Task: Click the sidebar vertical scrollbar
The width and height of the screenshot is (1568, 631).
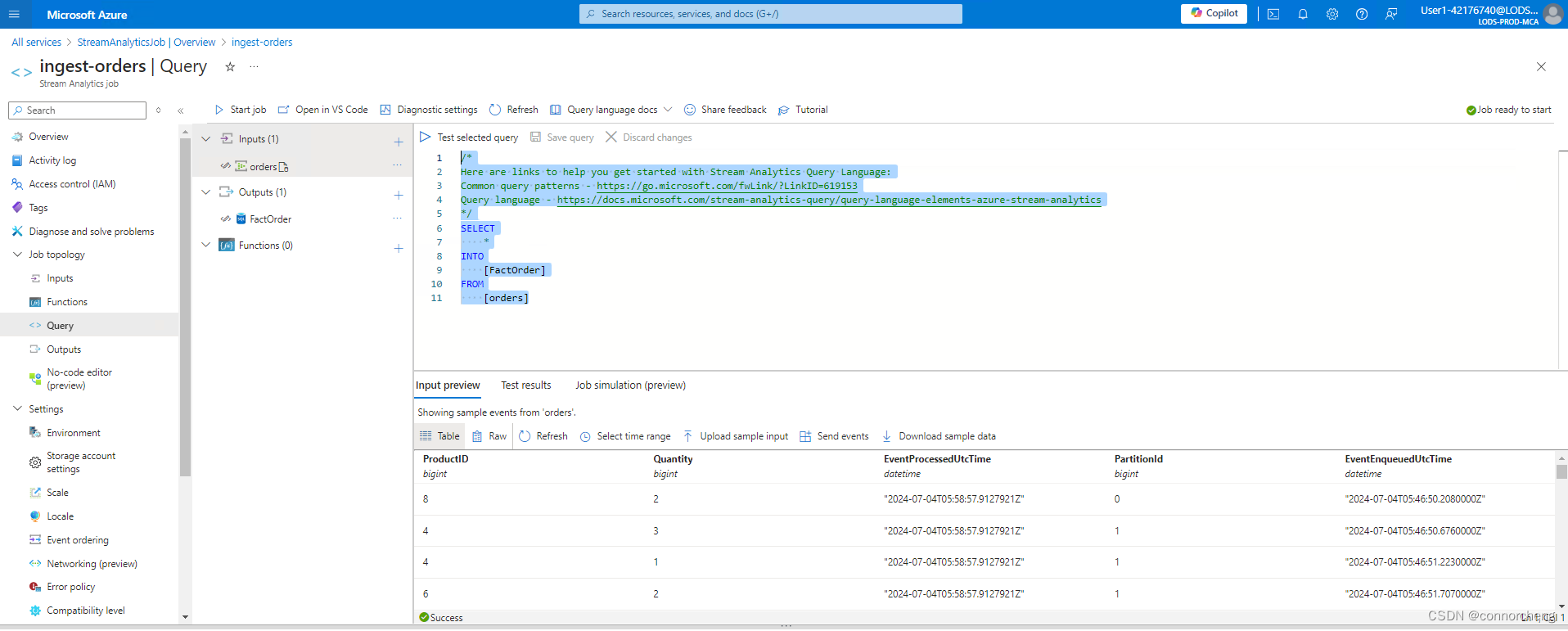Action: click(186, 306)
